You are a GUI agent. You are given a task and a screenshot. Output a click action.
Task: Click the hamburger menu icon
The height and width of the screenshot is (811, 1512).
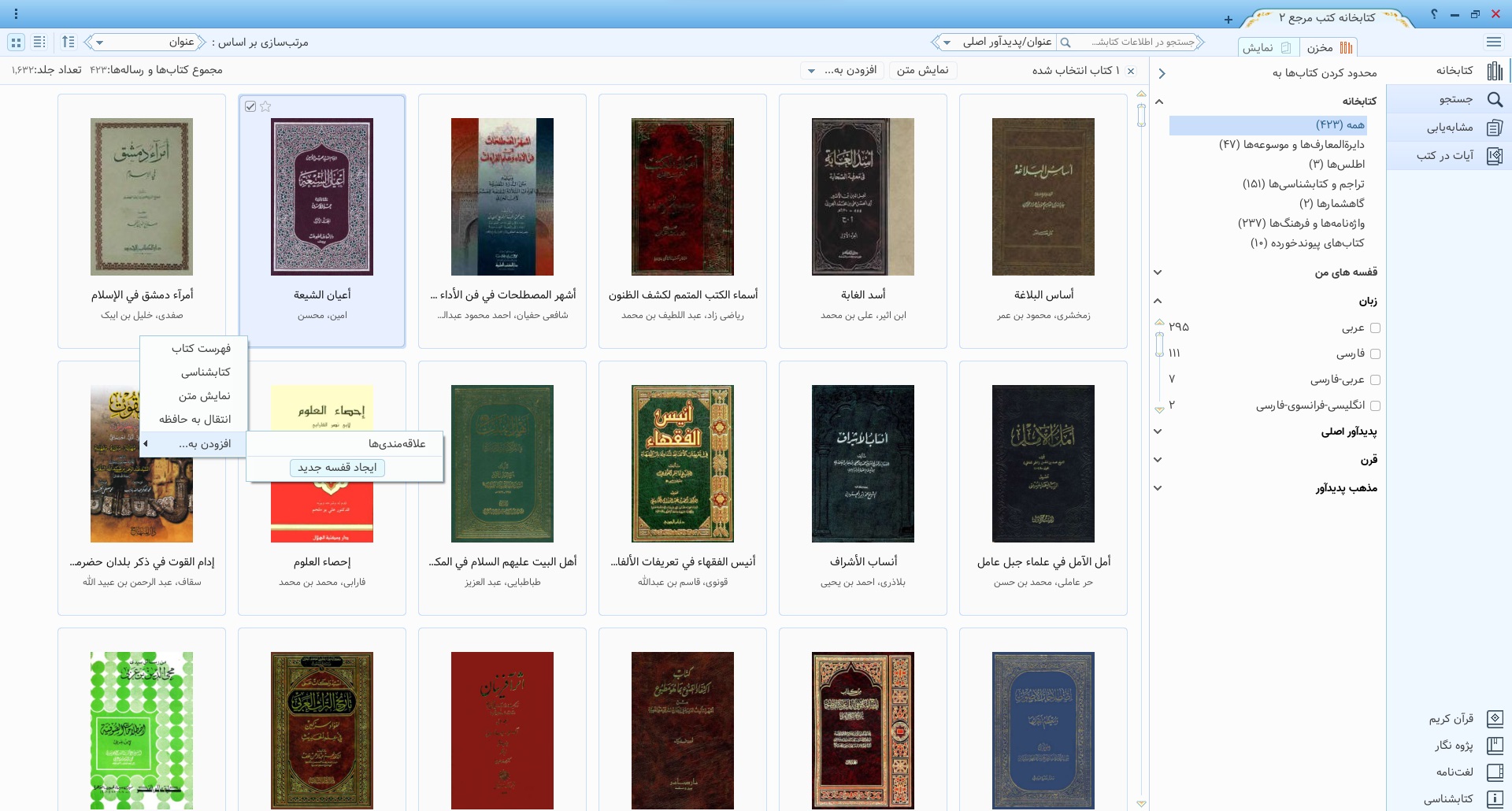tap(1494, 43)
